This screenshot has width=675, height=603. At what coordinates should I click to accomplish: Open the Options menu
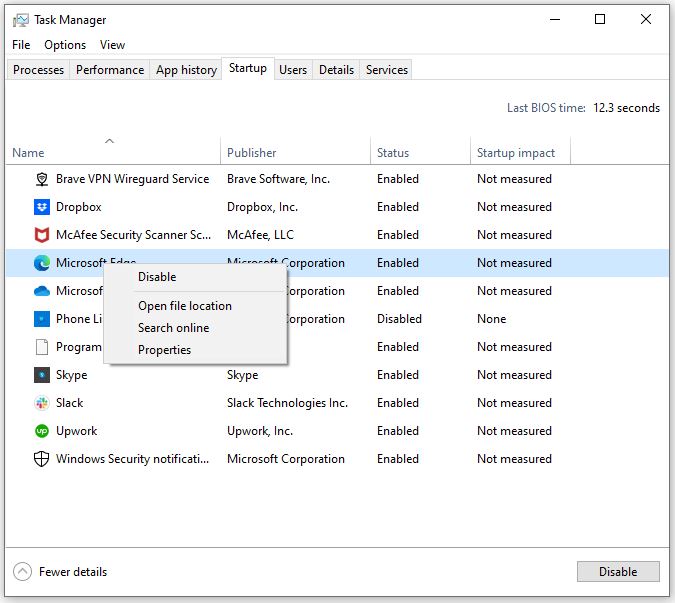(x=65, y=45)
